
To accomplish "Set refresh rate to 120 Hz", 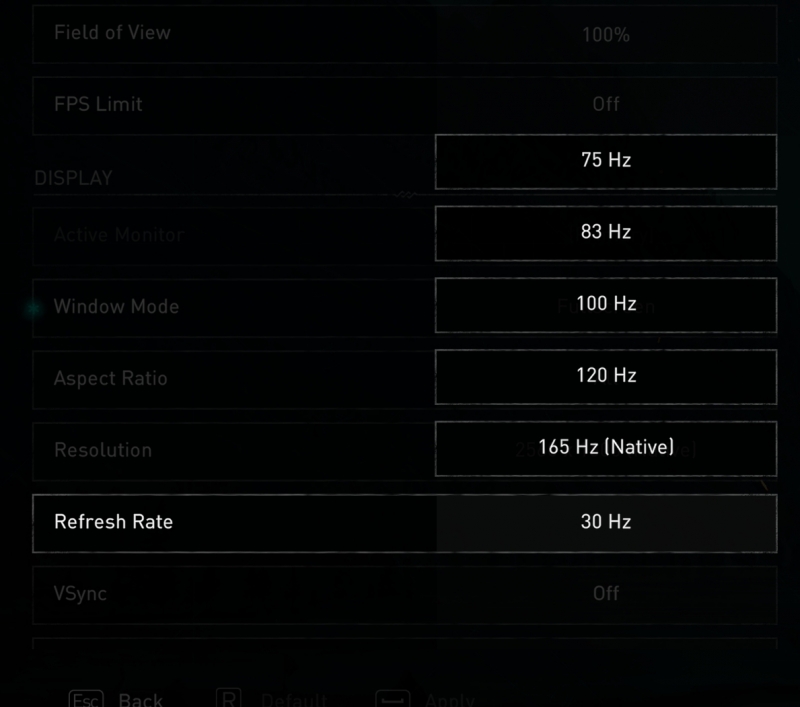I will (x=606, y=376).
